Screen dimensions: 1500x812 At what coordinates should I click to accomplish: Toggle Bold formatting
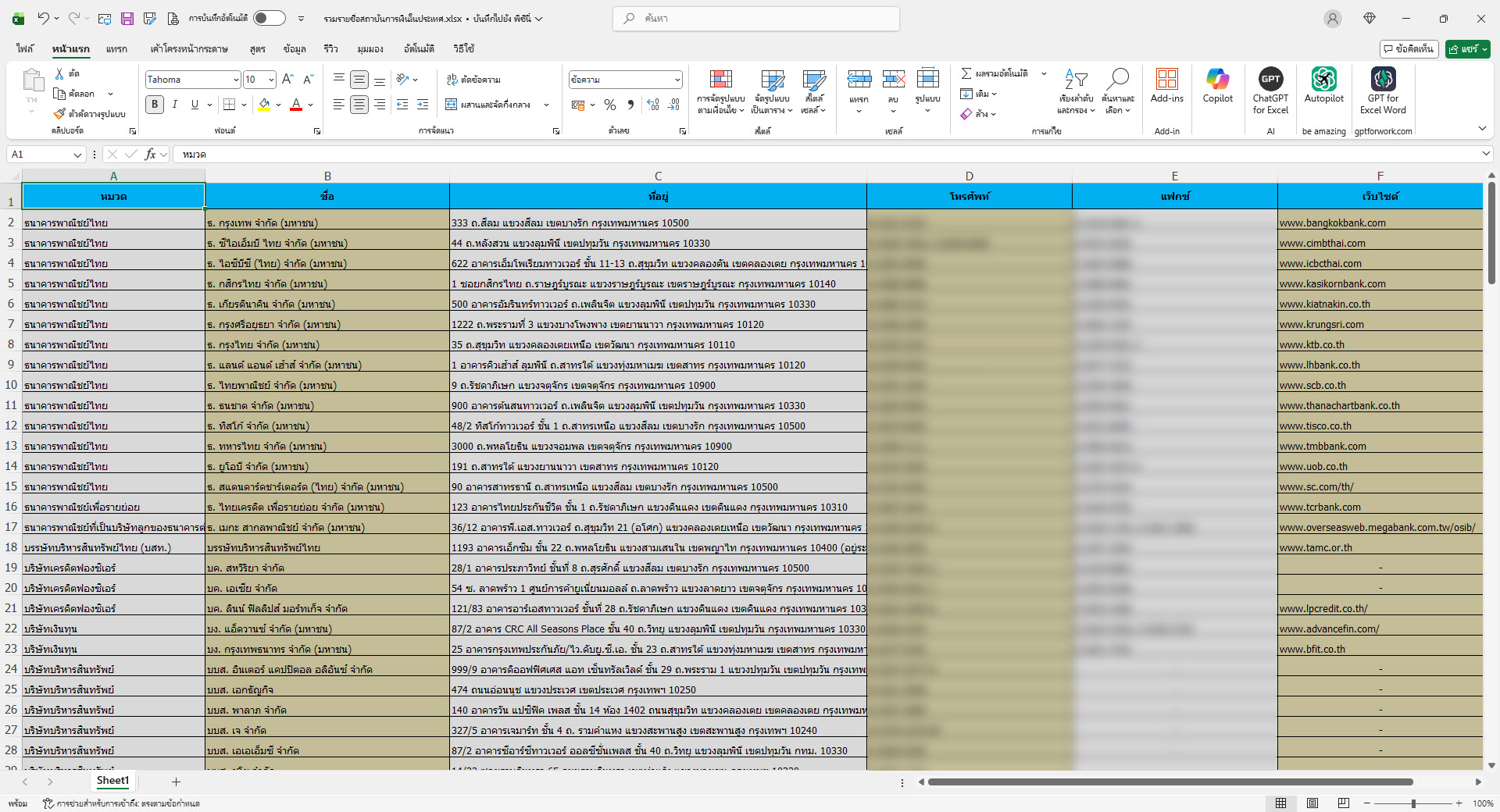[x=155, y=105]
